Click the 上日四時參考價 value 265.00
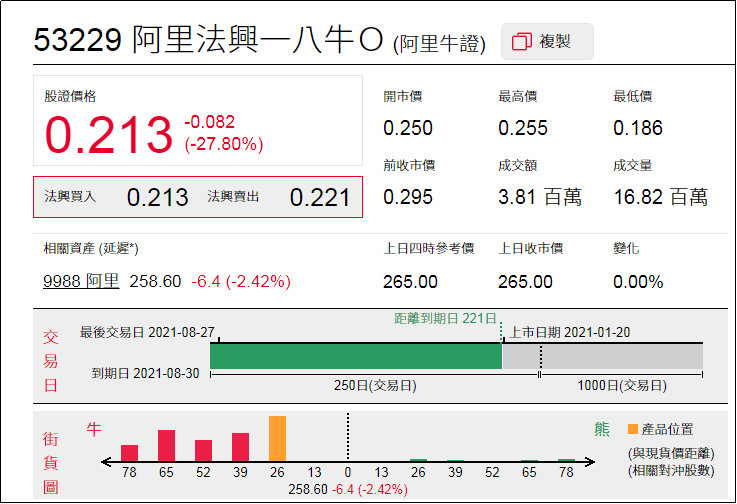 pos(410,282)
